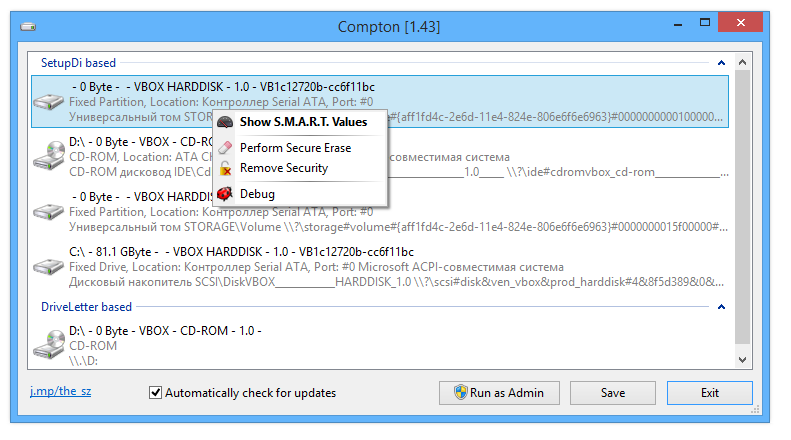Click the eraser icon for Secure Erase
This screenshot has width=791, height=440.
[225, 148]
